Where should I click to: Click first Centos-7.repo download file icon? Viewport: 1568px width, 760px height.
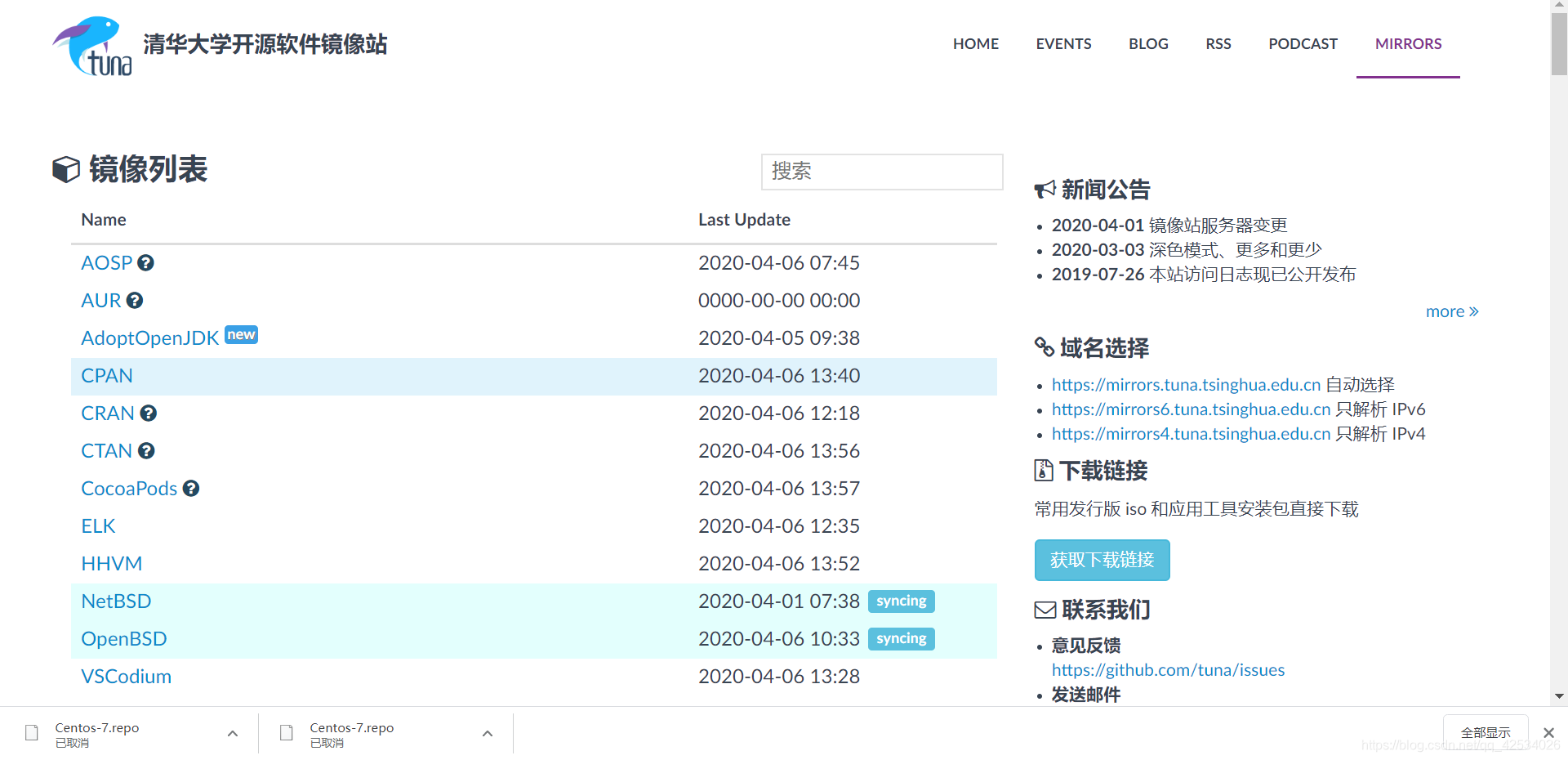(32, 733)
